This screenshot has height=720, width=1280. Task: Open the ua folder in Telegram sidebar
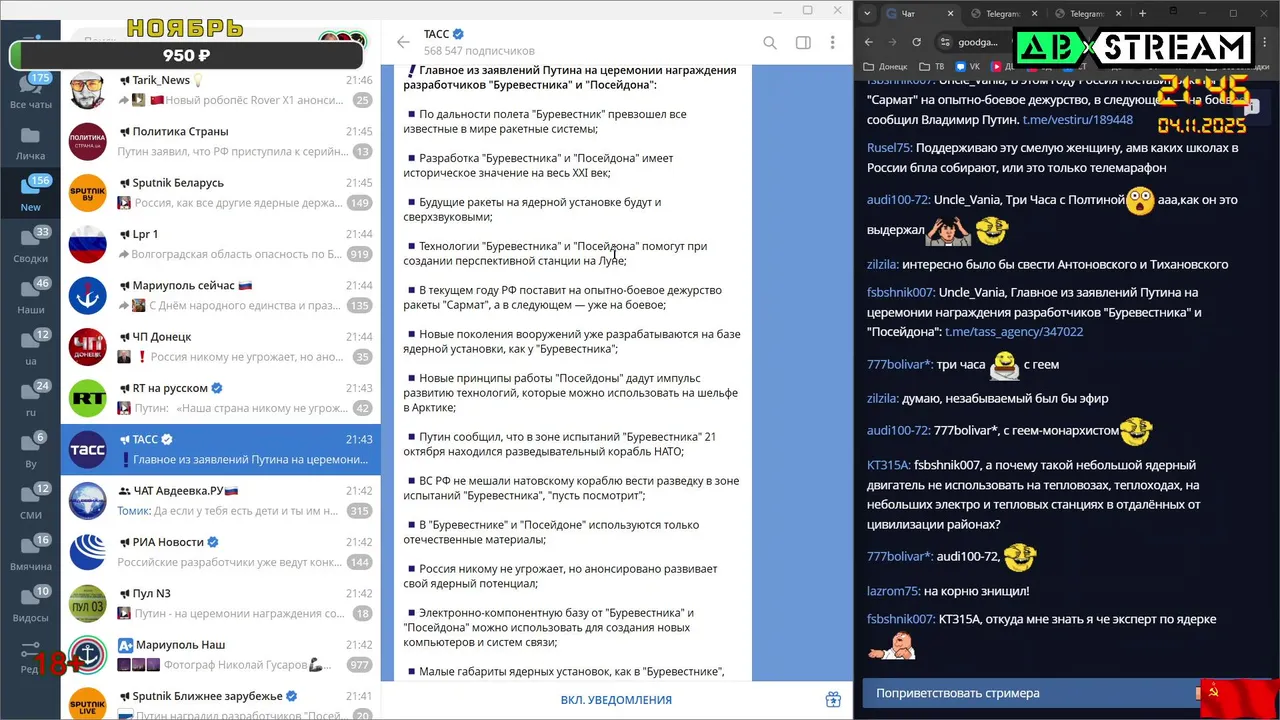(x=30, y=349)
